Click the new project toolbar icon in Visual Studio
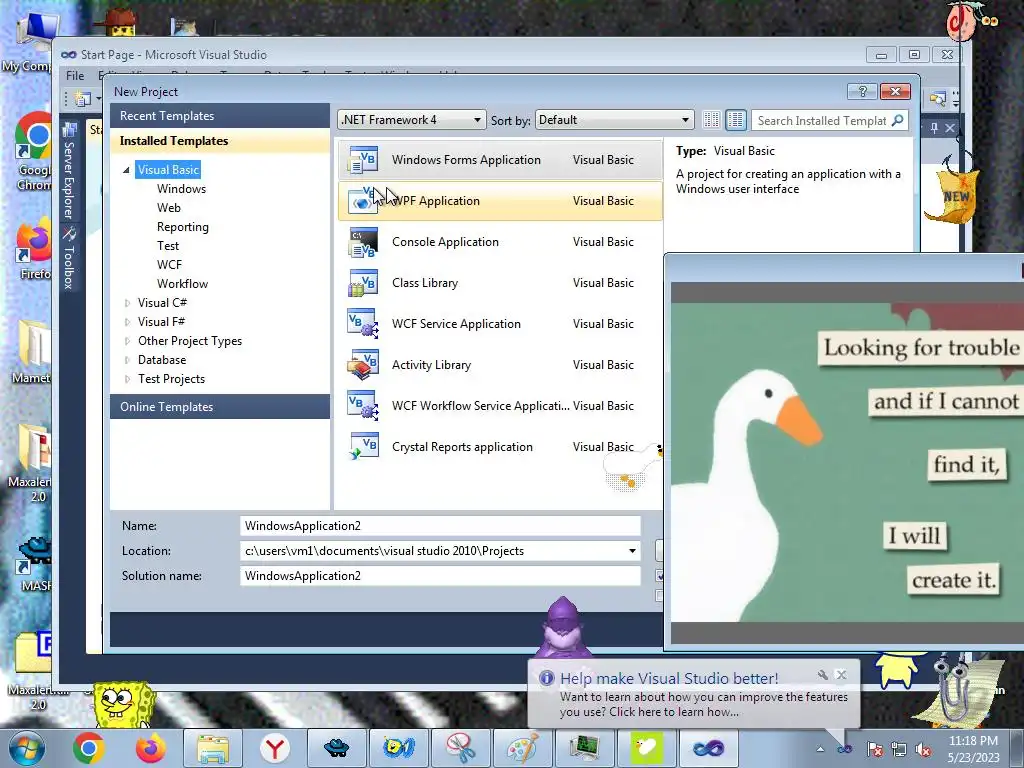 tap(82, 99)
